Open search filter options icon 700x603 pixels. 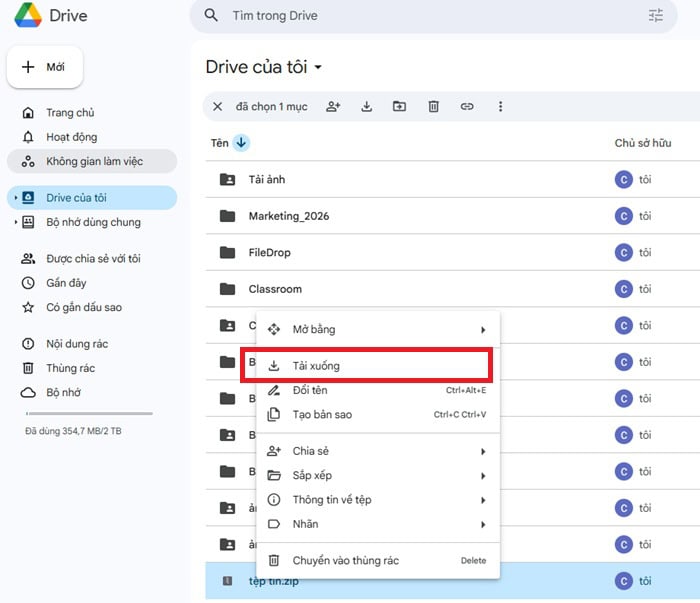(x=656, y=16)
